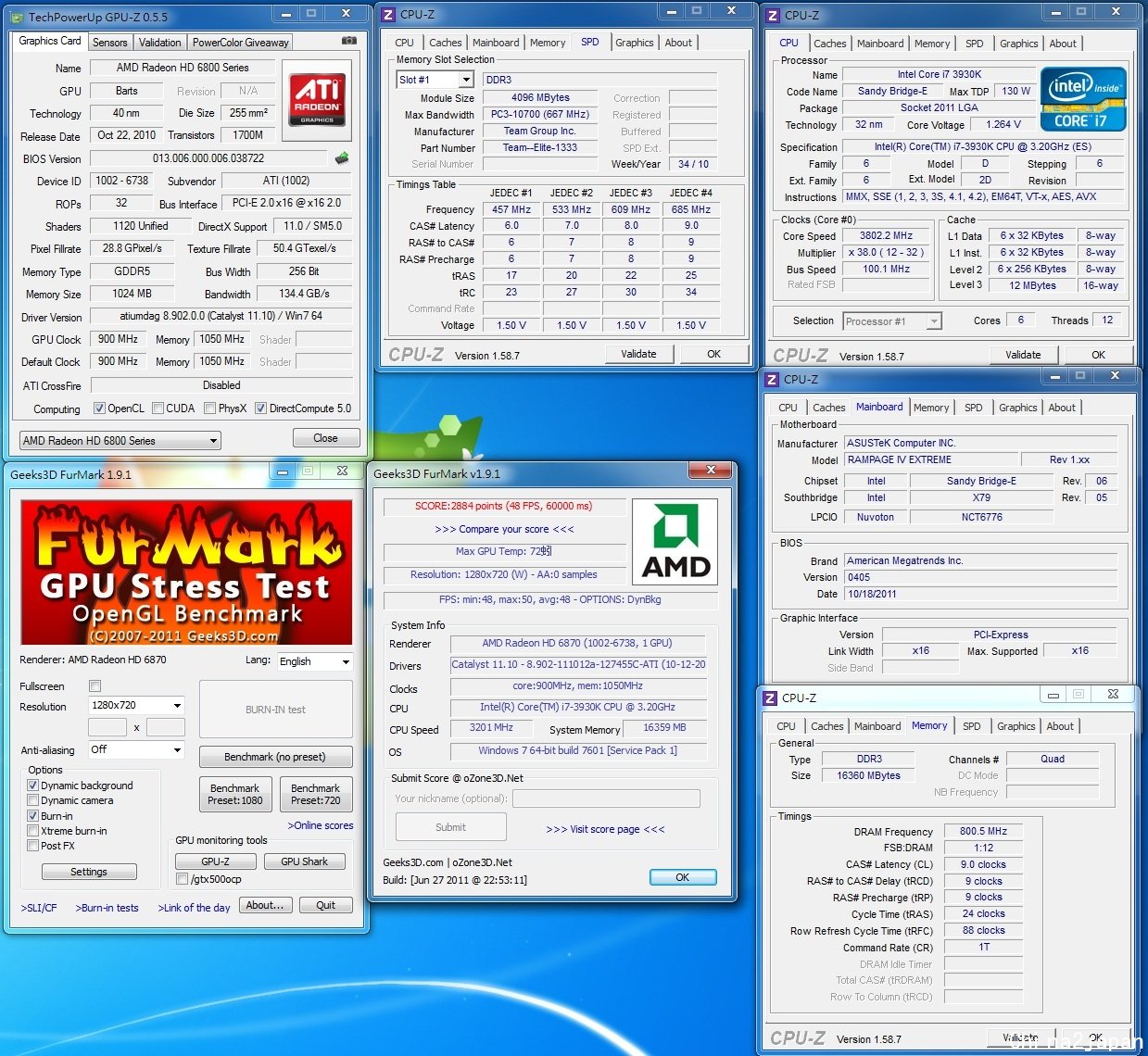1148x1056 pixels.
Task: Click the FurMark GPU Stress Test banner
Action: (x=186, y=572)
